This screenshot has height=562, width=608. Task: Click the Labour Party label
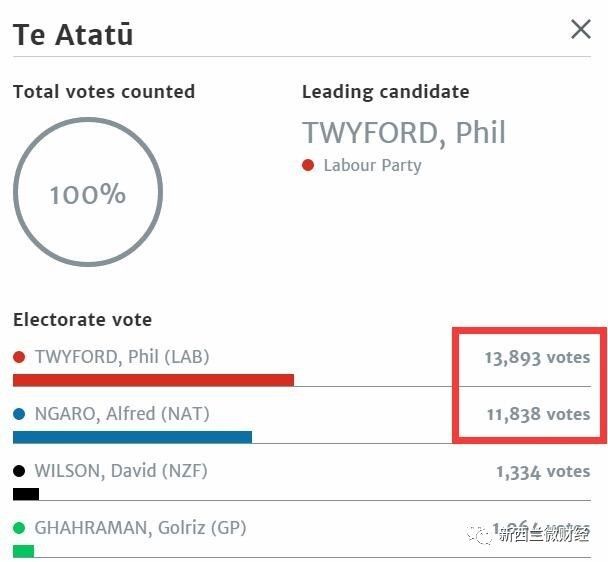tap(372, 166)
